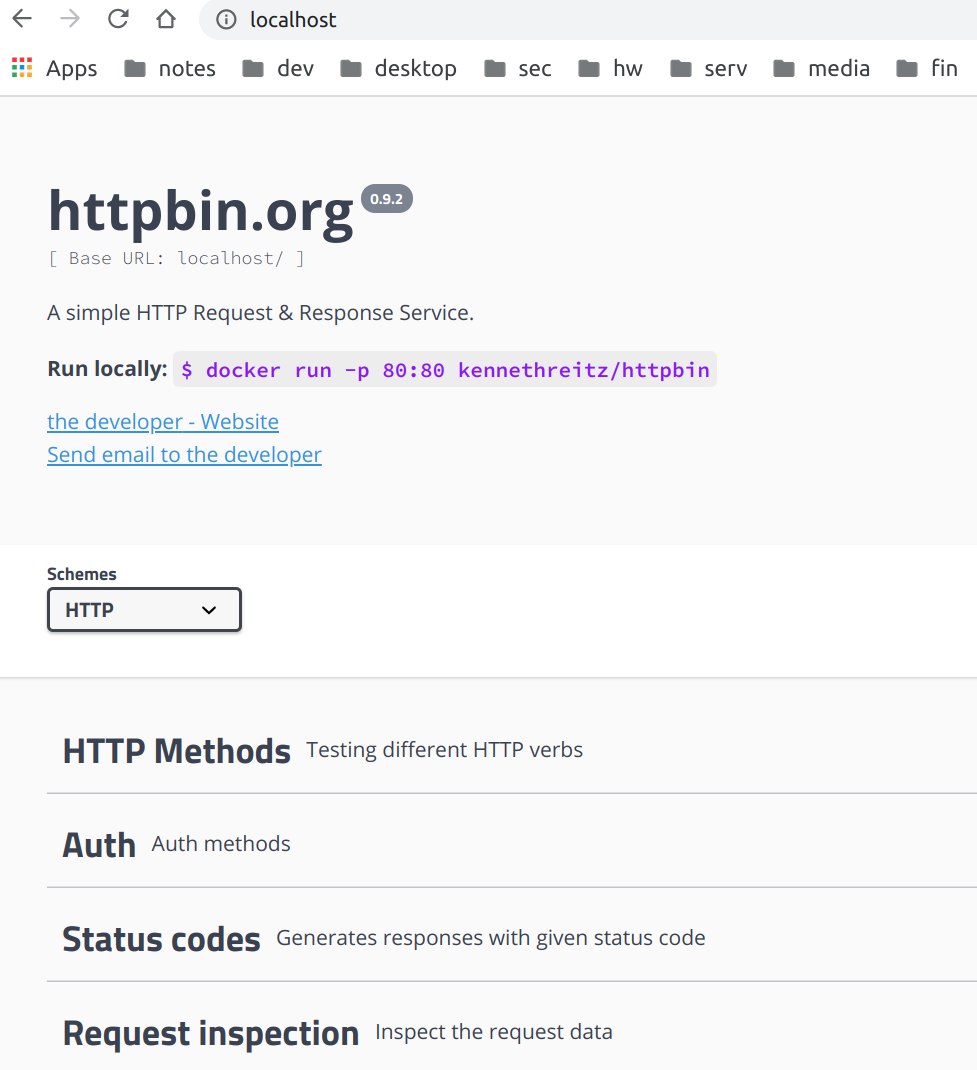Click the docker run command snippet
The height and width of the screenshot is (1070, 977).
pos(445,369)
